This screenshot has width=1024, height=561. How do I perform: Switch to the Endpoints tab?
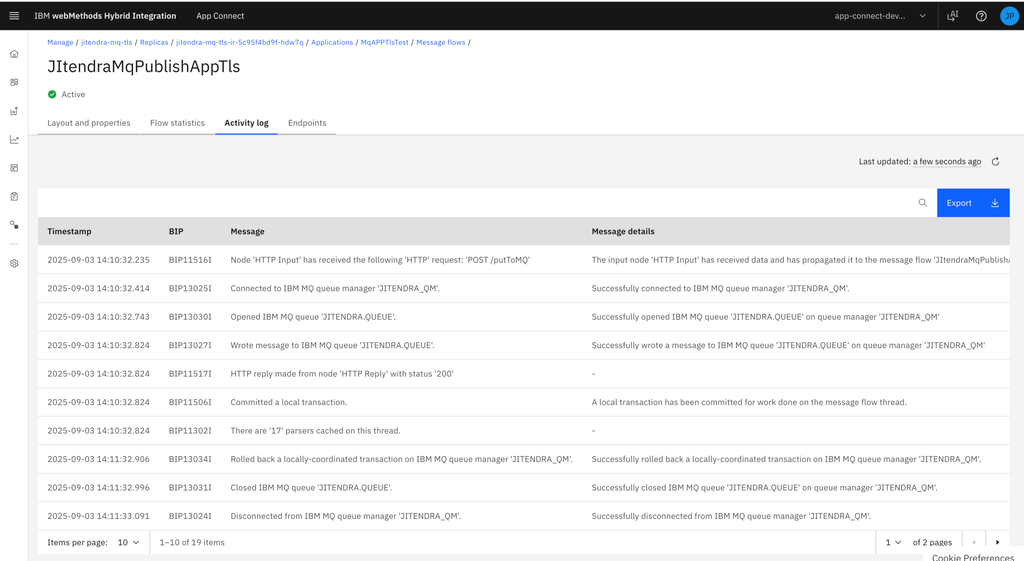(307, 123)
